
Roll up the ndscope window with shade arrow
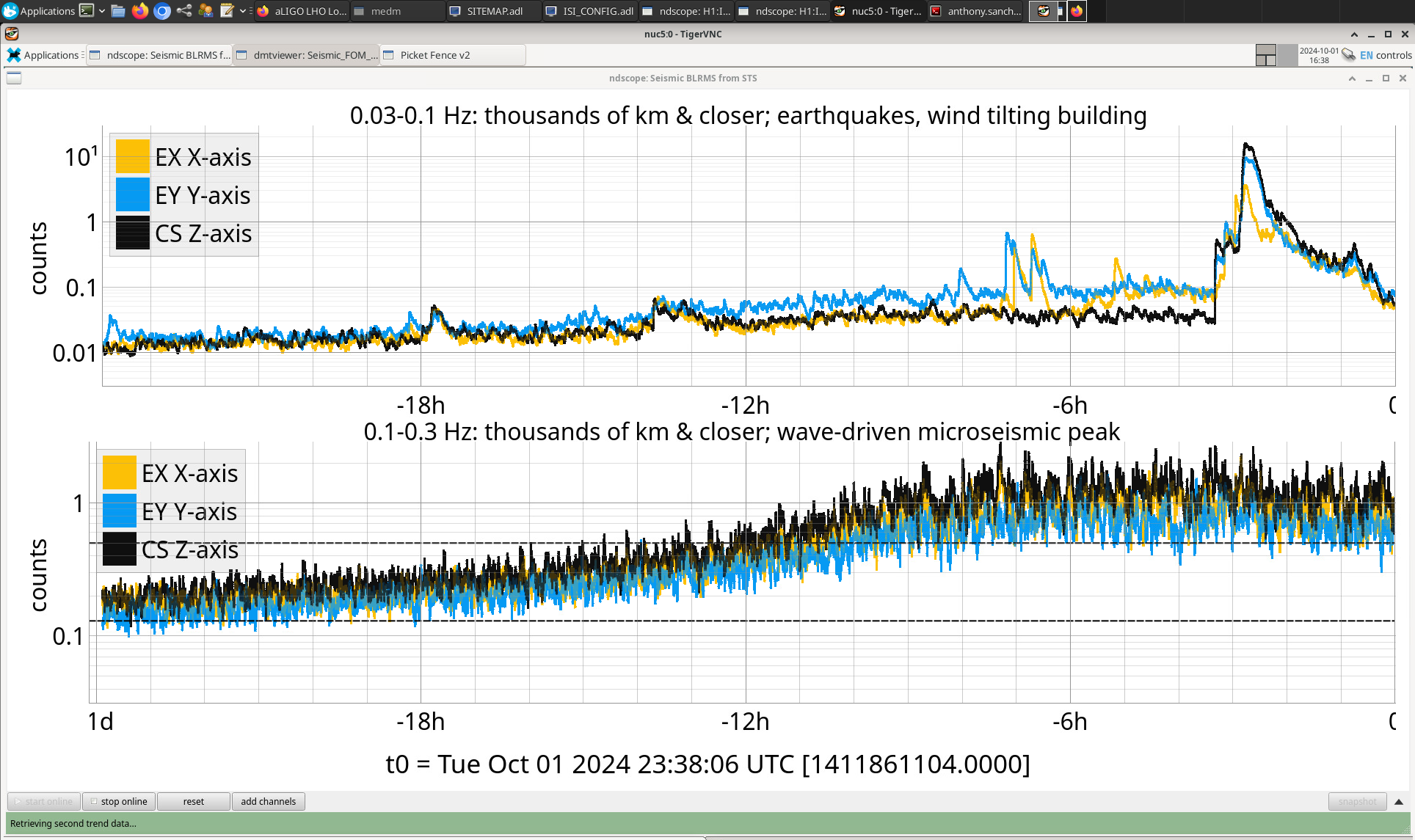[x=1352, y=78]
